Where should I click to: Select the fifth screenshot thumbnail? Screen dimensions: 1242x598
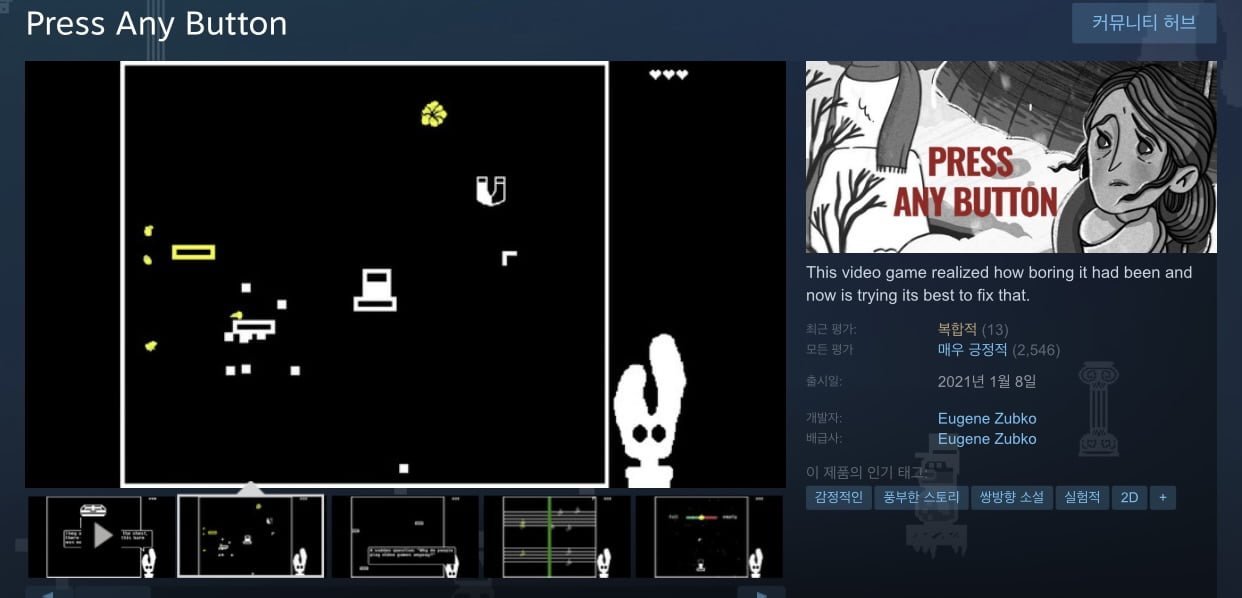[x=709, y=536]
